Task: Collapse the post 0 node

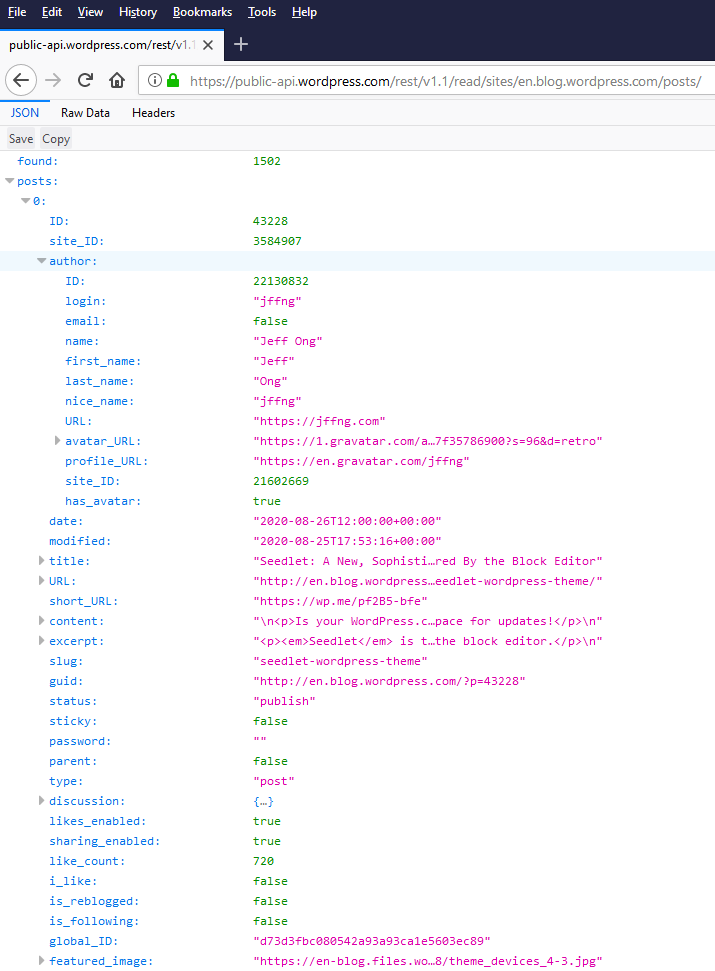Action: pos(25,201)
